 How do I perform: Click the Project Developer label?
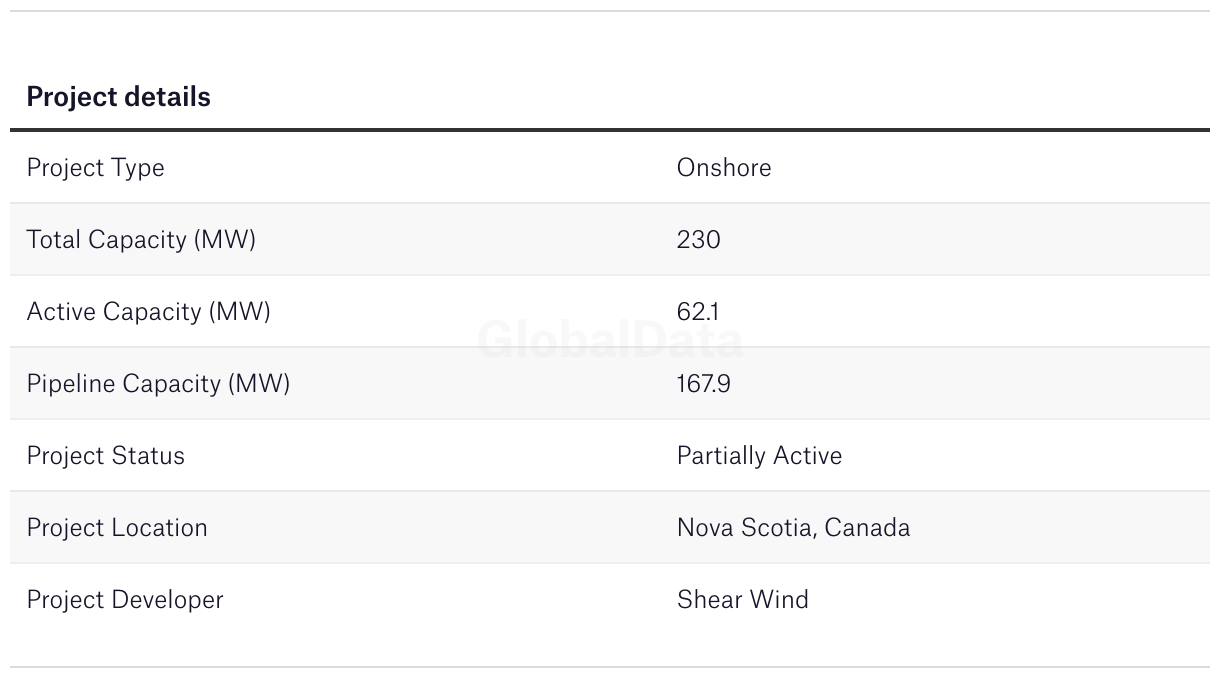point(125,600)
